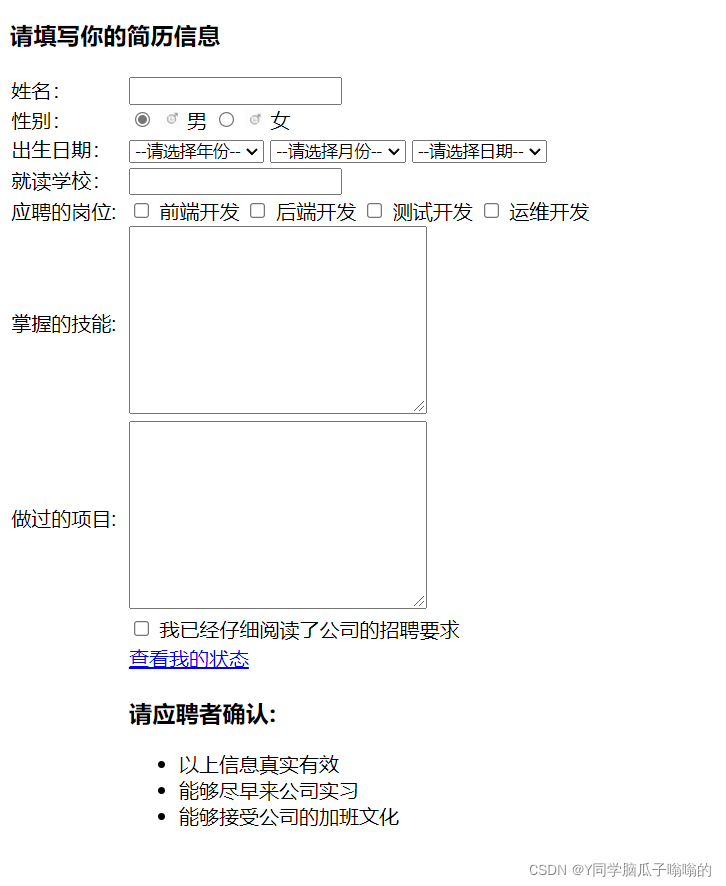Screen dimensions: 726x886
Task: Click the 请应聘者确认: heading
Action: point(202,714)
